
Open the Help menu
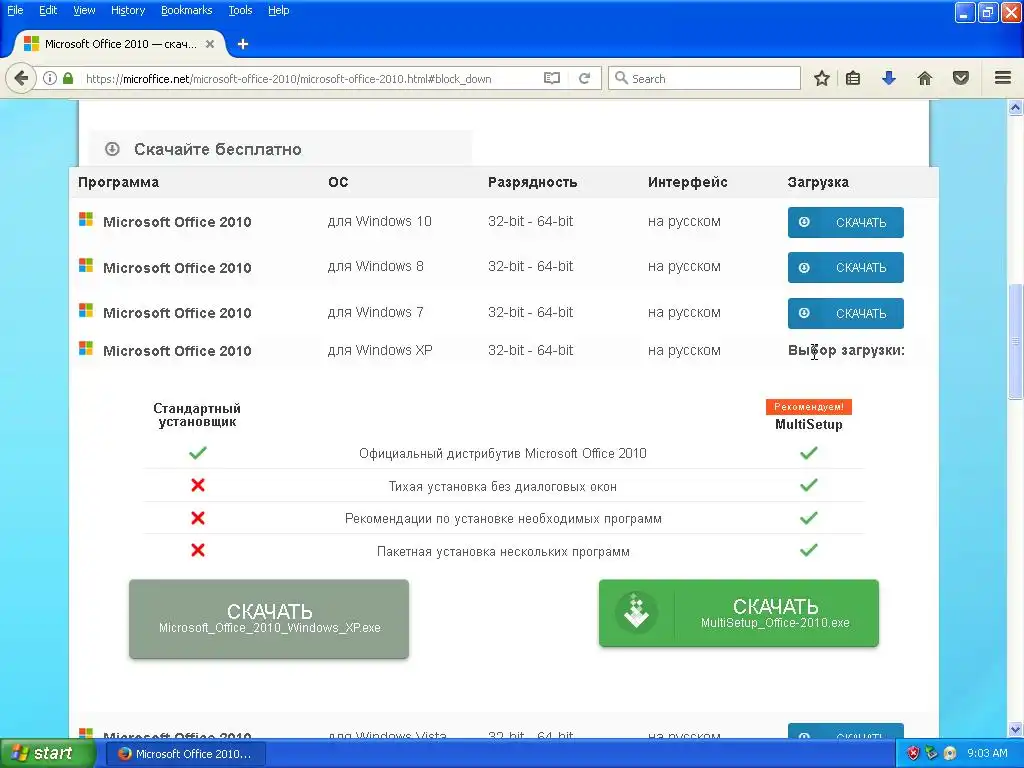[279, 10]
